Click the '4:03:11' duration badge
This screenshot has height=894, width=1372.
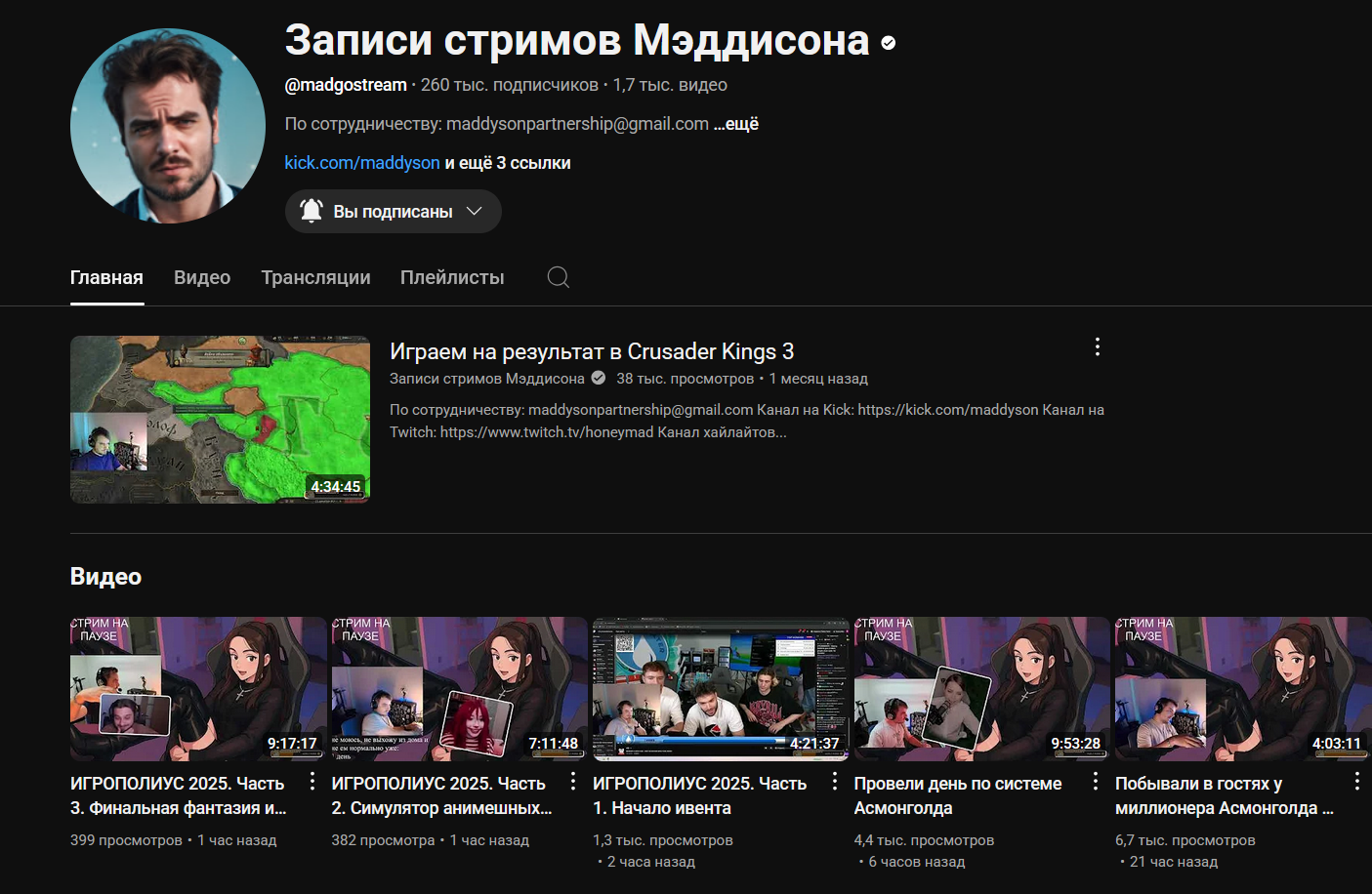[1337, 744]
